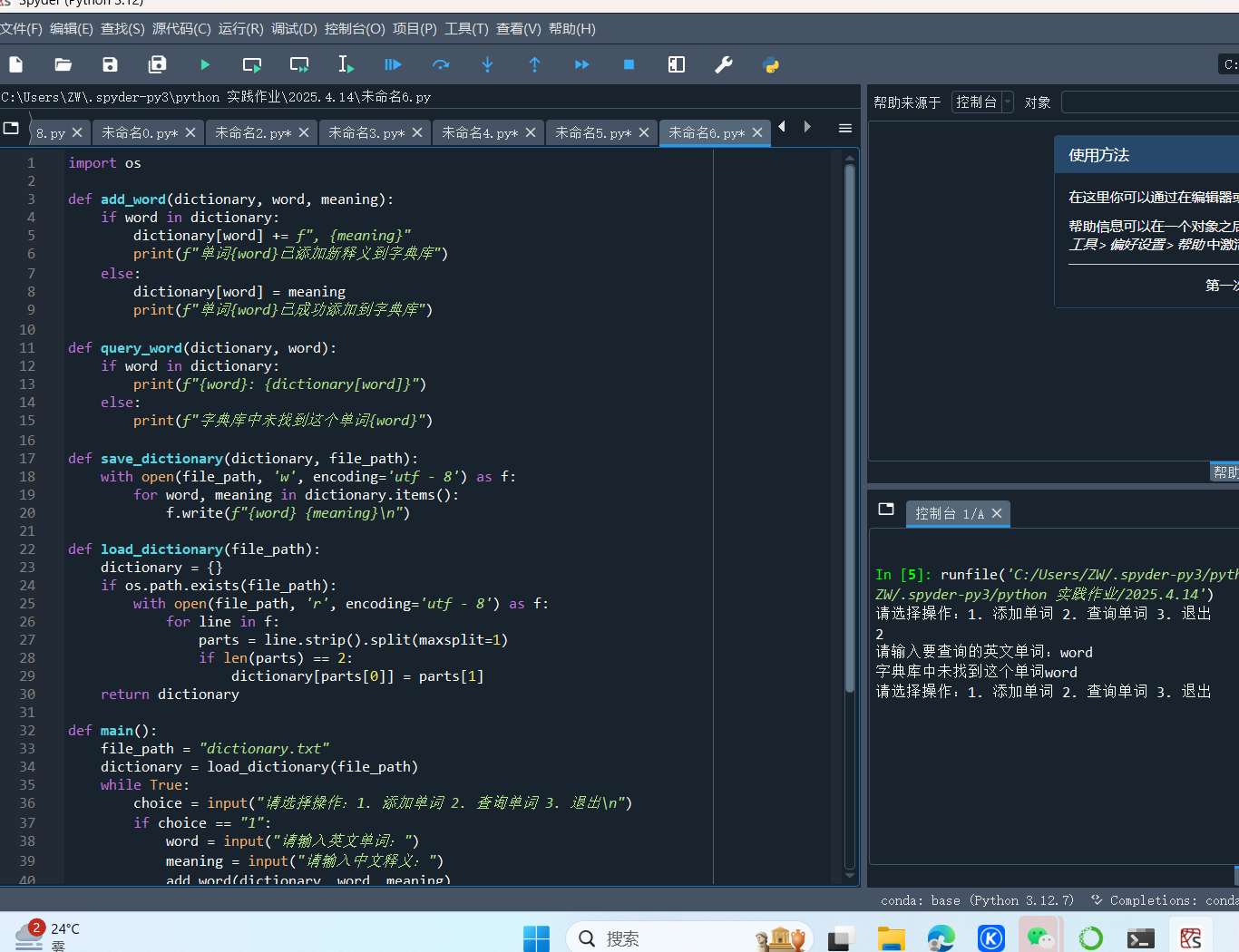
Task: Open the PYTHONPATH manager Python icon
Action: [771, 64]
